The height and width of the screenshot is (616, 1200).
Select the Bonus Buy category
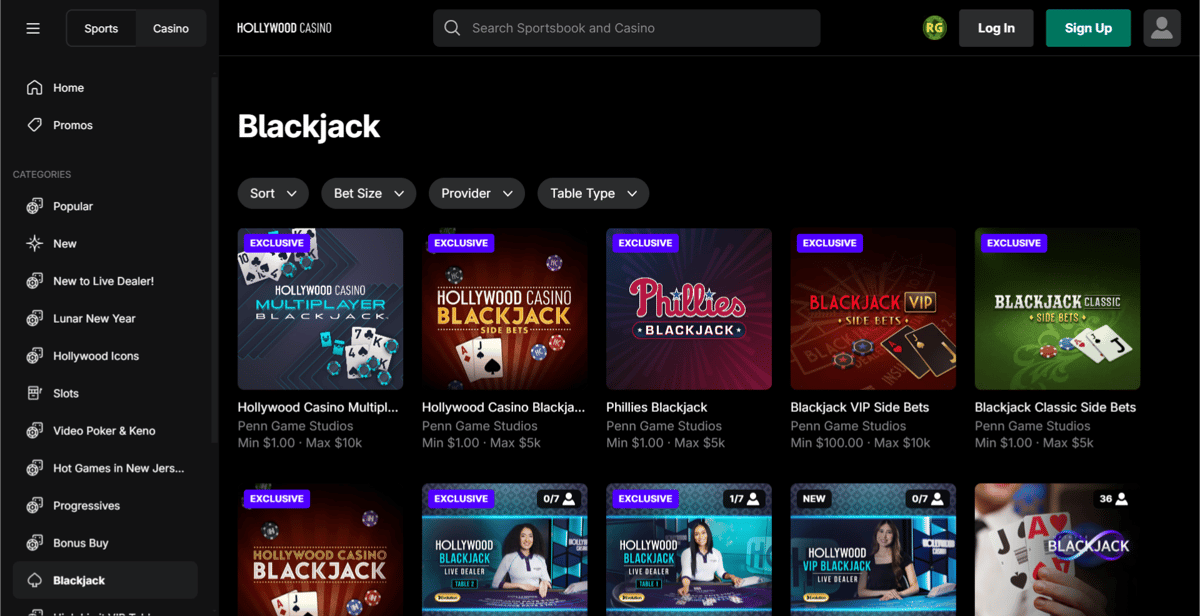coord(105,543)
